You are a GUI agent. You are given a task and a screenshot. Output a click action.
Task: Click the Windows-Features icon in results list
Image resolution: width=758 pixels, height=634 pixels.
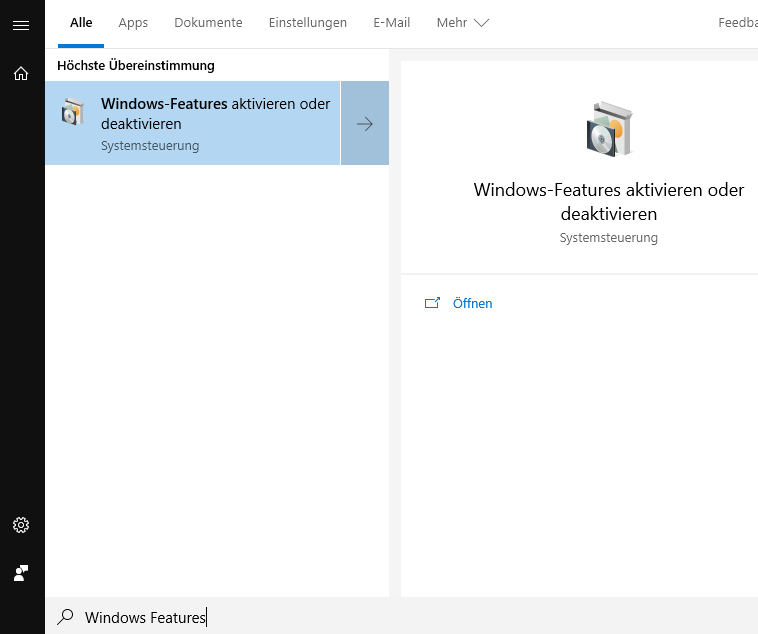pyautogui.click(x=73, y=112)
